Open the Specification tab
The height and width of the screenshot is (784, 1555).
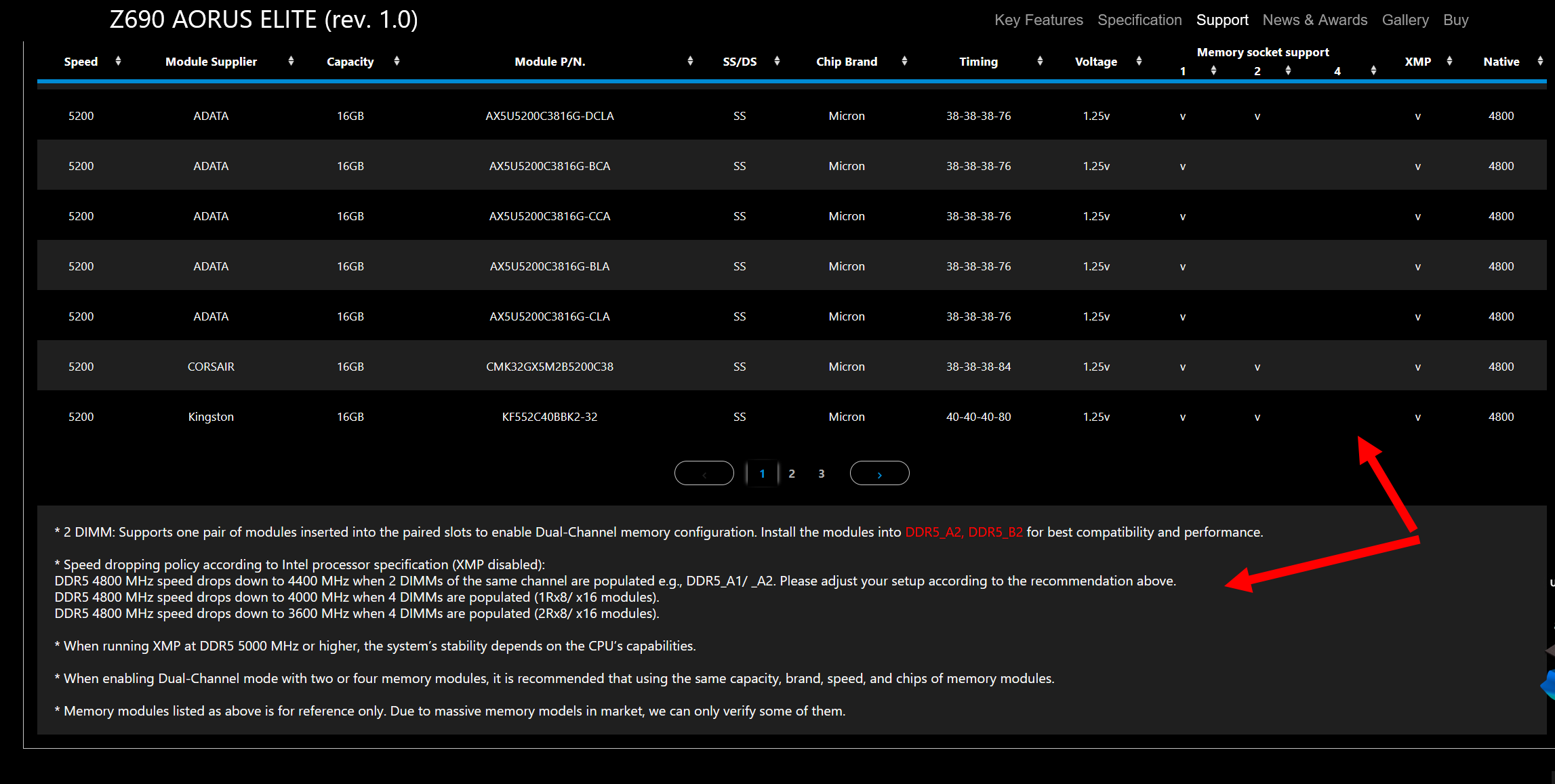pos(1139,20)
